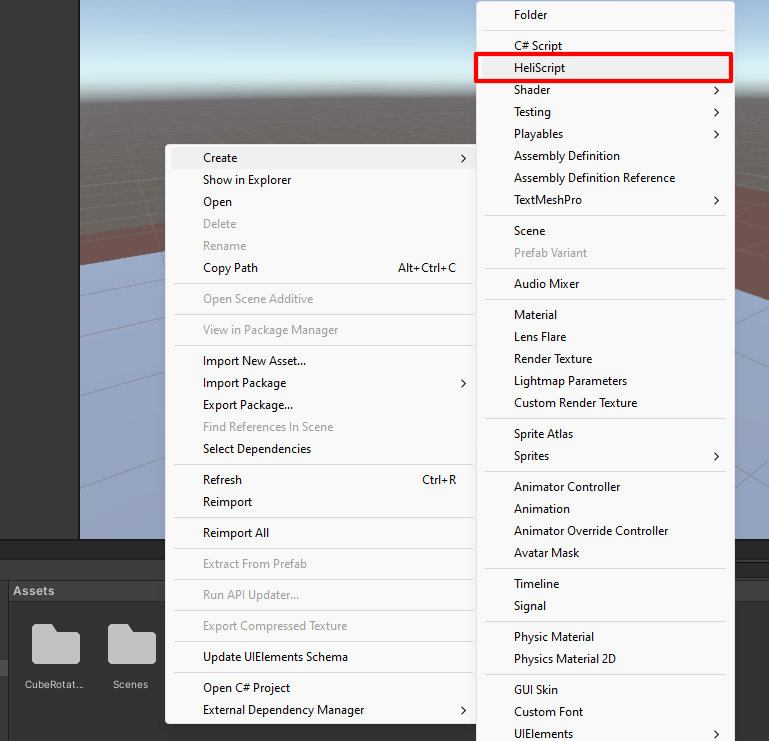Expand the Playables submenu
Screen dimensions: 769x741
(x=538, y=134)
